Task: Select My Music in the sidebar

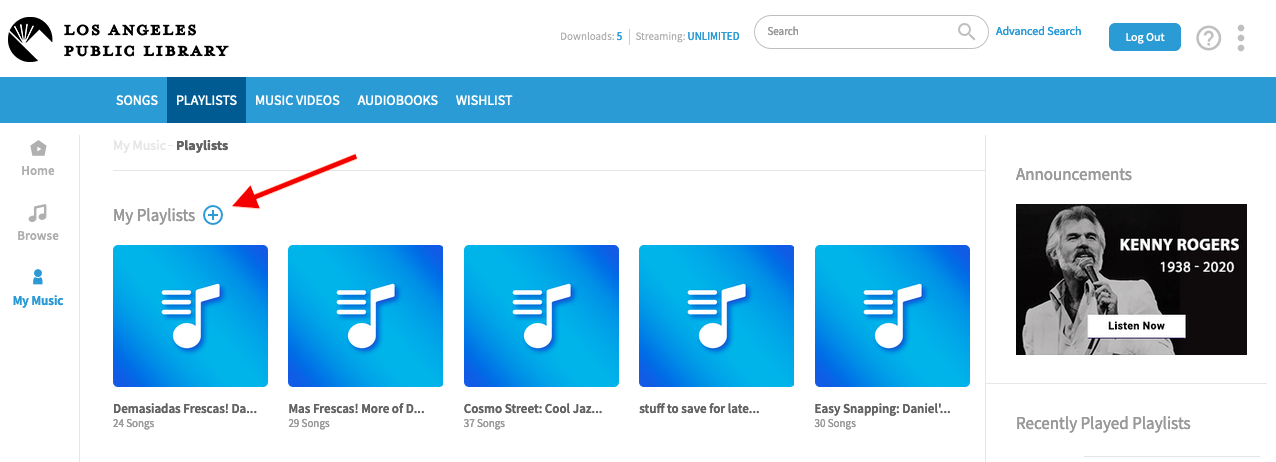Action: [x=38, y=288]
